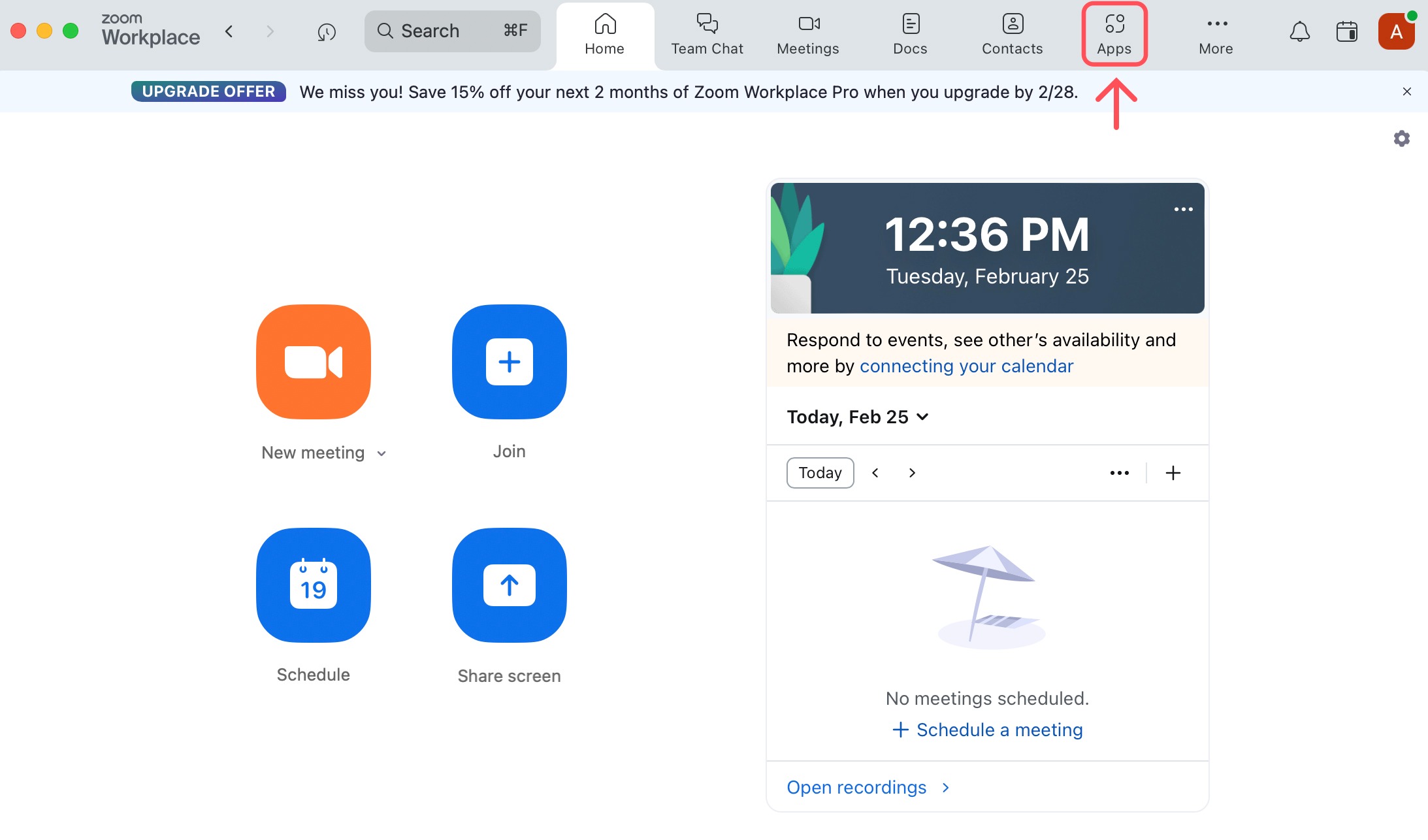Viewport: 1428px width, 840px height.
Task: Click the history clock icon
Action: 327,31
